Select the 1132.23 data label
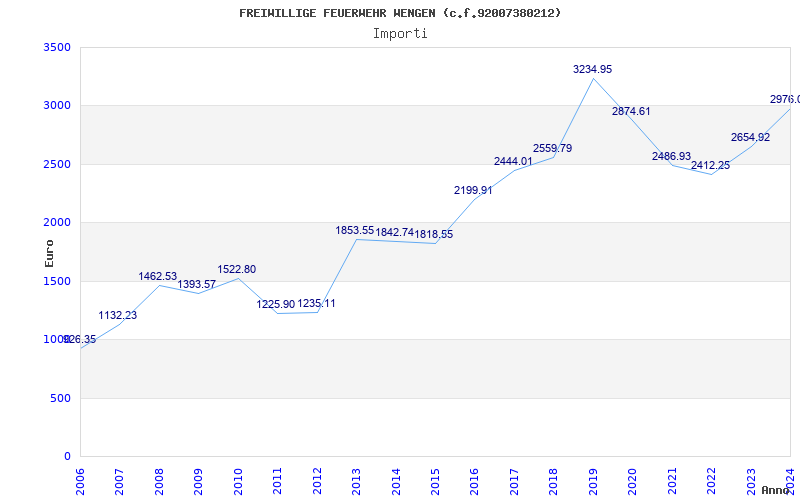 pos(118,315)
